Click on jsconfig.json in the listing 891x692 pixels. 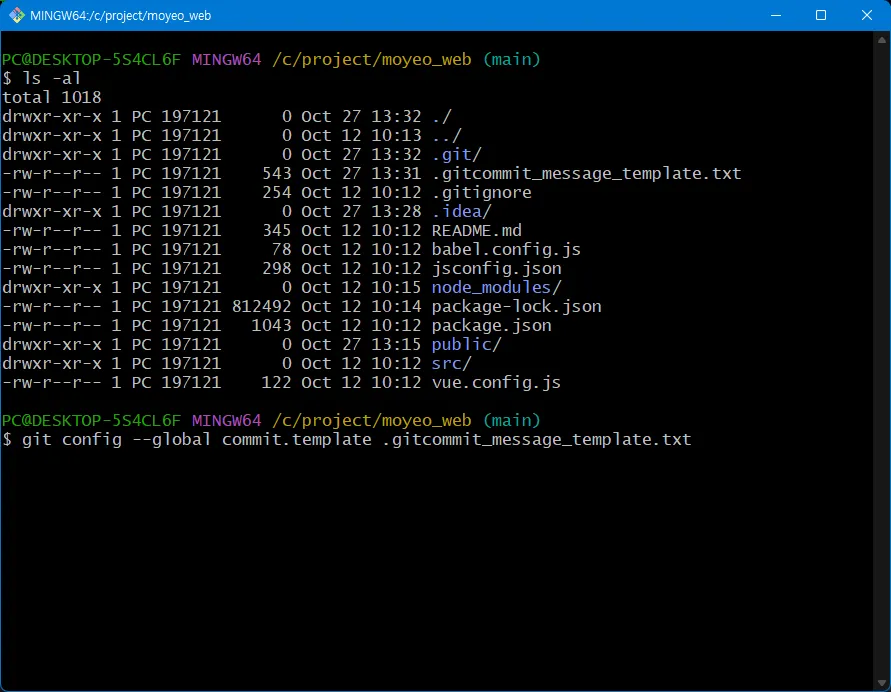pyautogui.click(x=496, y=268)
